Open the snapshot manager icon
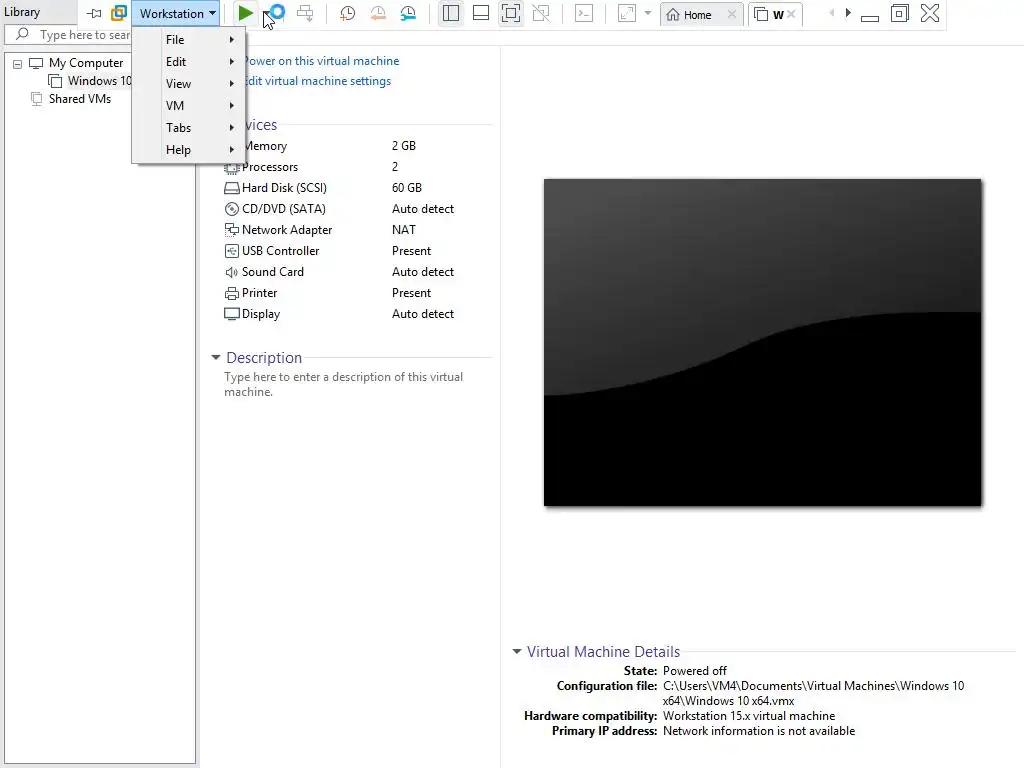The width and height of the screenshot is (1024, 768). [408, 13]
